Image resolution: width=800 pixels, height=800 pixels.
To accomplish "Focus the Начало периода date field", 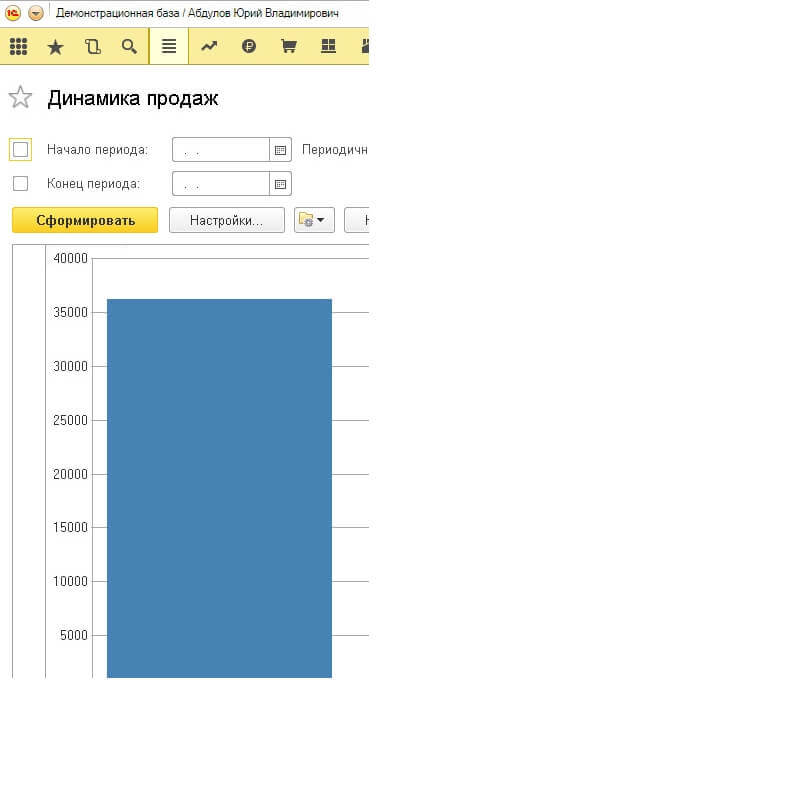I will coord(220,149).
